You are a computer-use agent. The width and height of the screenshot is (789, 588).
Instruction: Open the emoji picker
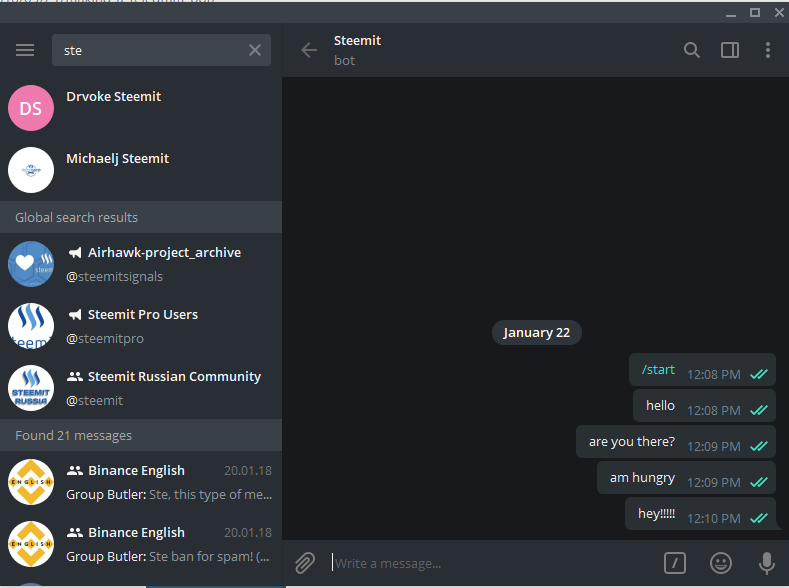pos(721,563)
